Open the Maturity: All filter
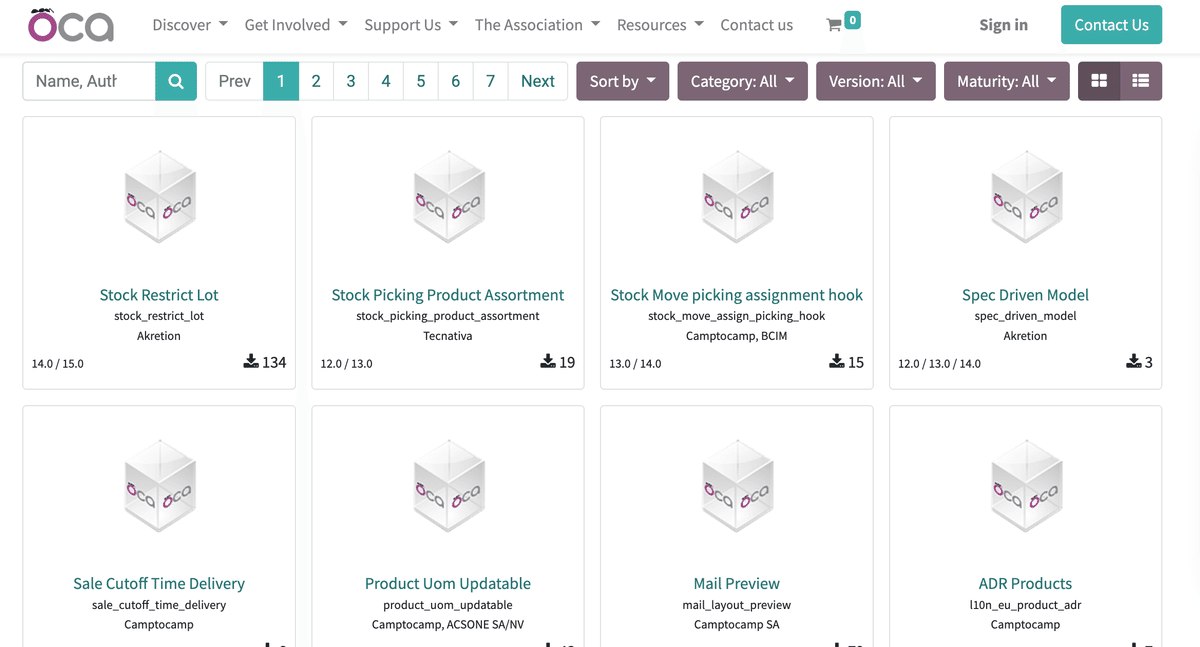The width and height of the screenshot is (1200, 647). click(x=1007, y=81)
